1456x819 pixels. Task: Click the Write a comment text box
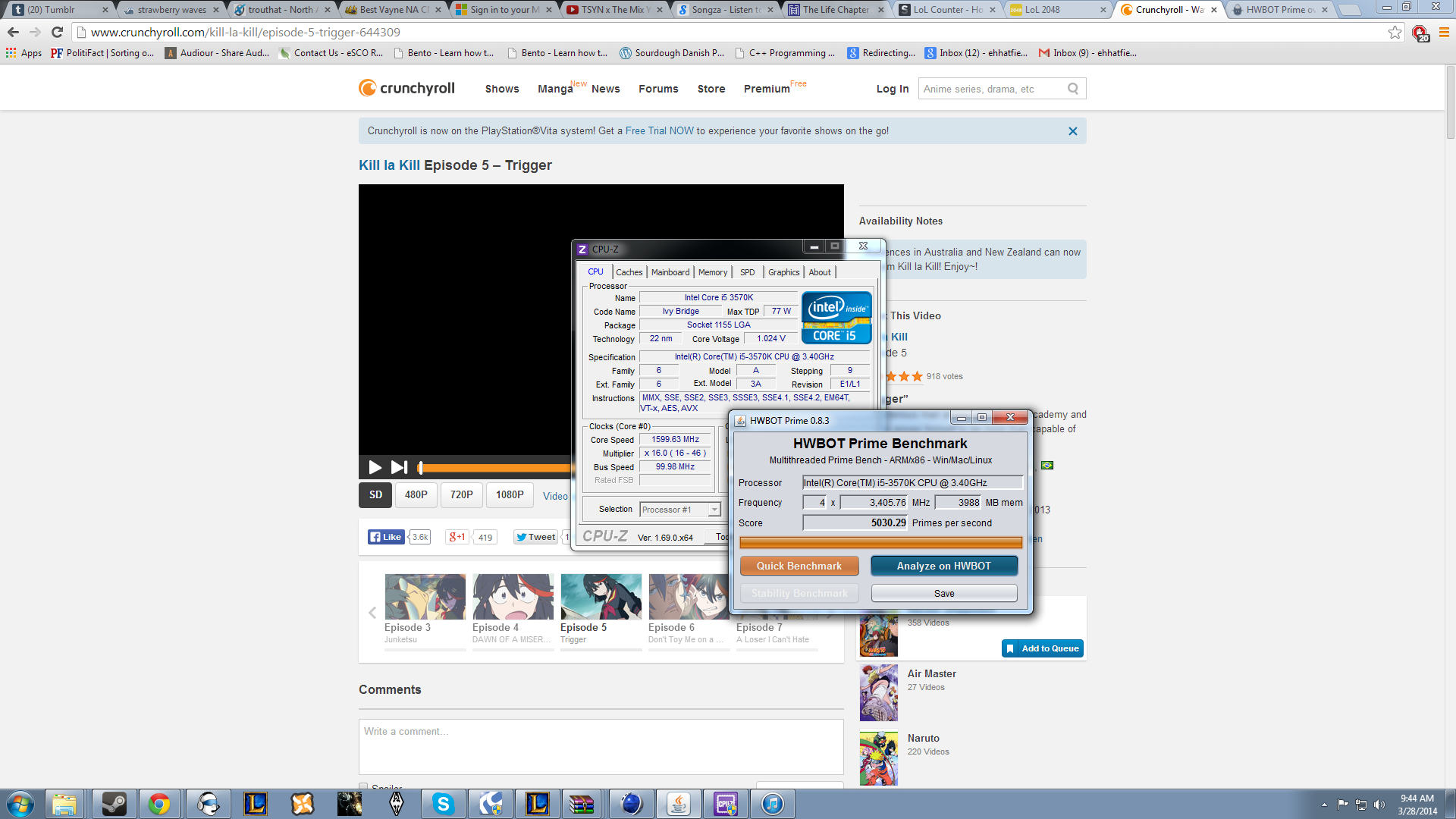(x=601, y=746)
